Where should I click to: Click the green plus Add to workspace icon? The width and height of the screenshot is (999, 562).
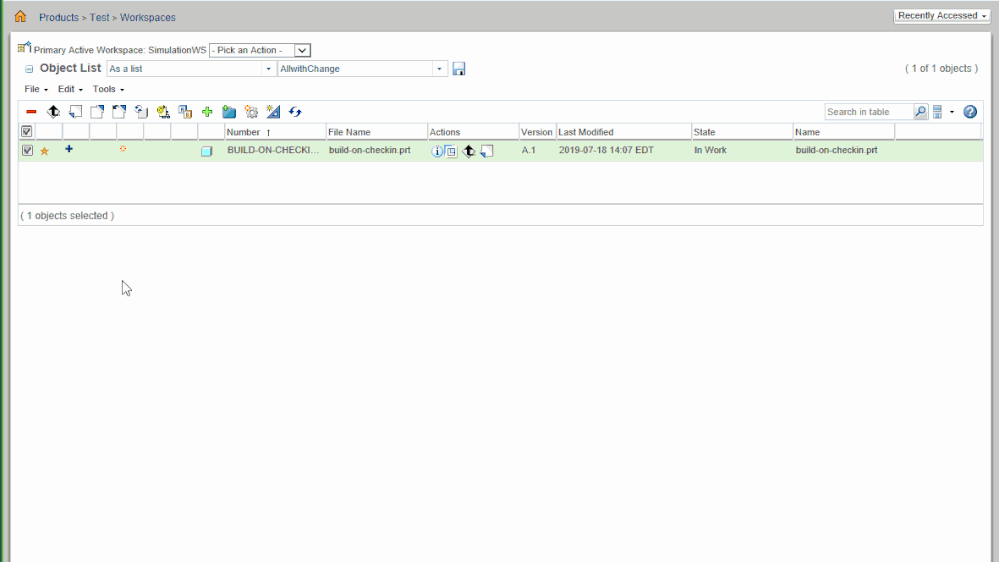pos(207,112)
